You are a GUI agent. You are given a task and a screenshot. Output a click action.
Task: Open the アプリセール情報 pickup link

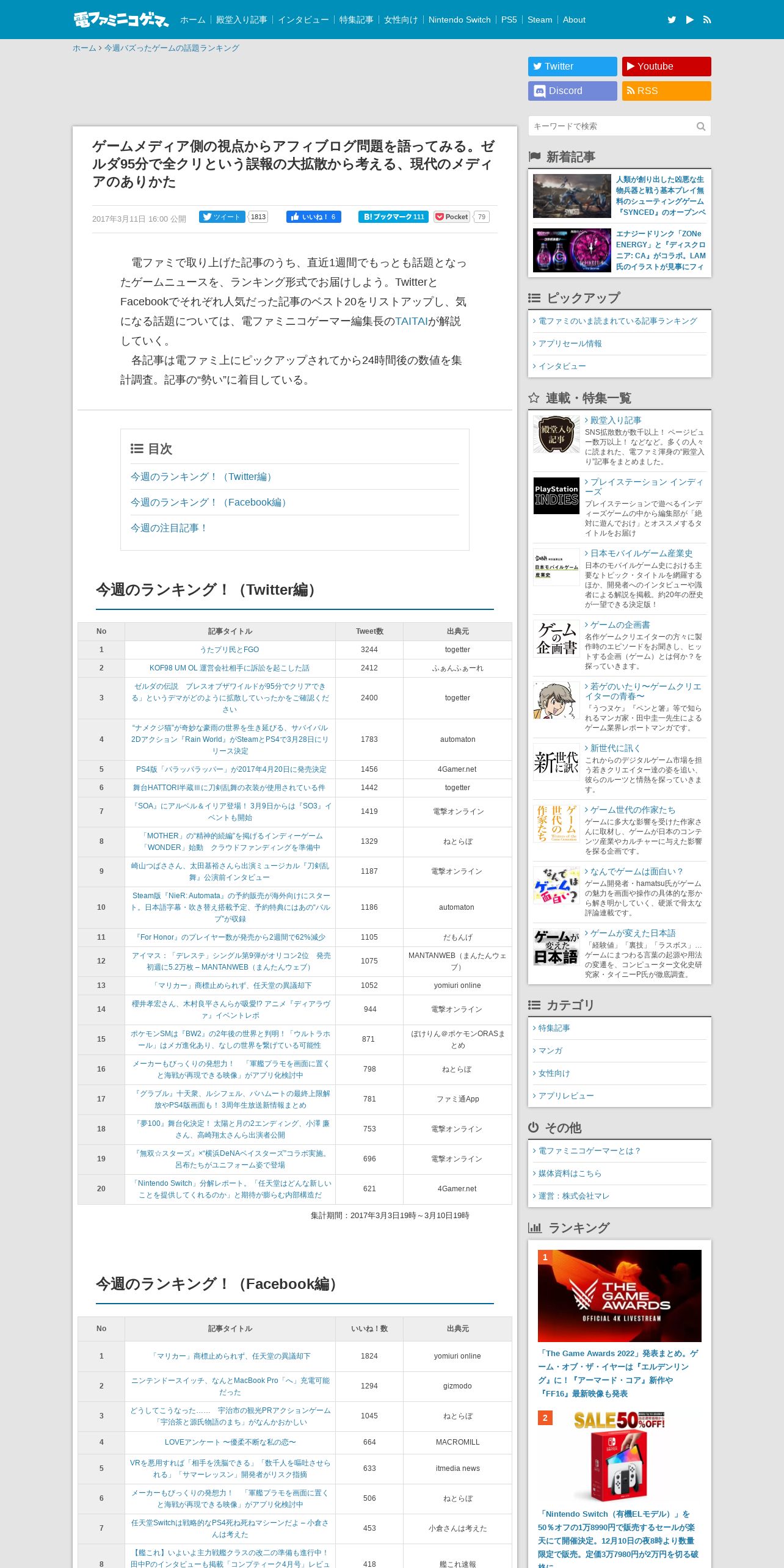click(570, 344)
